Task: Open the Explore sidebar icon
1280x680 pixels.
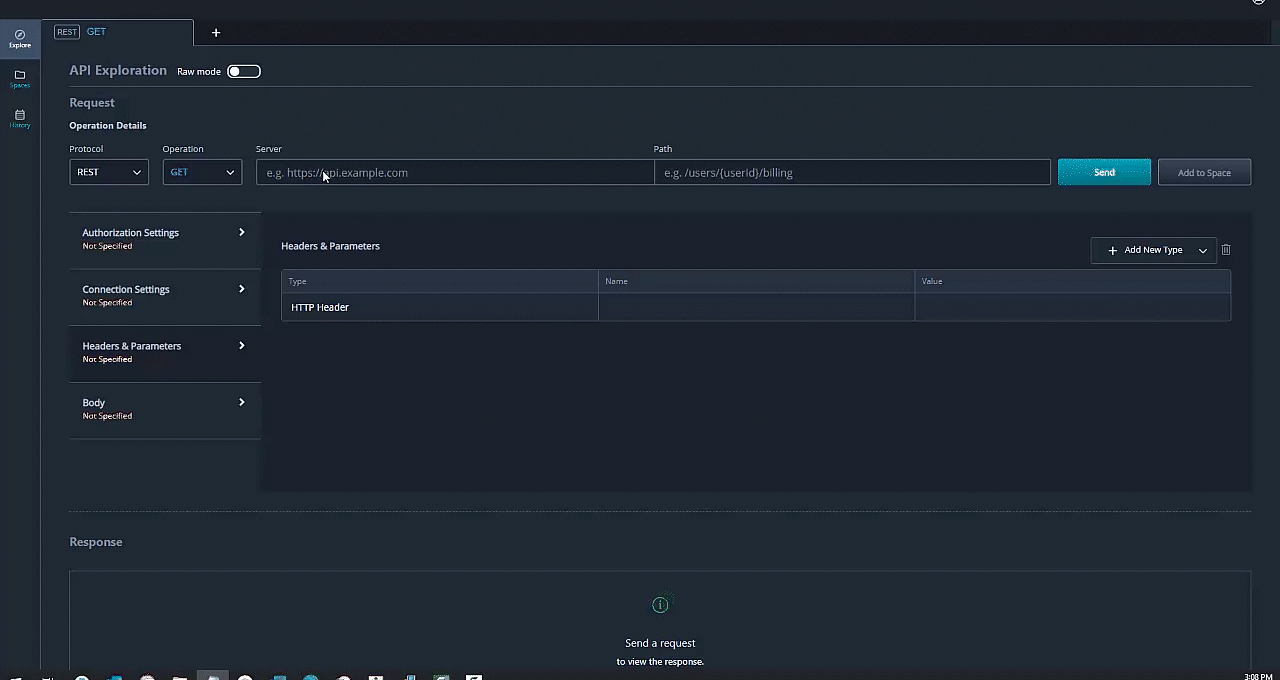Action: click(20, 39)
